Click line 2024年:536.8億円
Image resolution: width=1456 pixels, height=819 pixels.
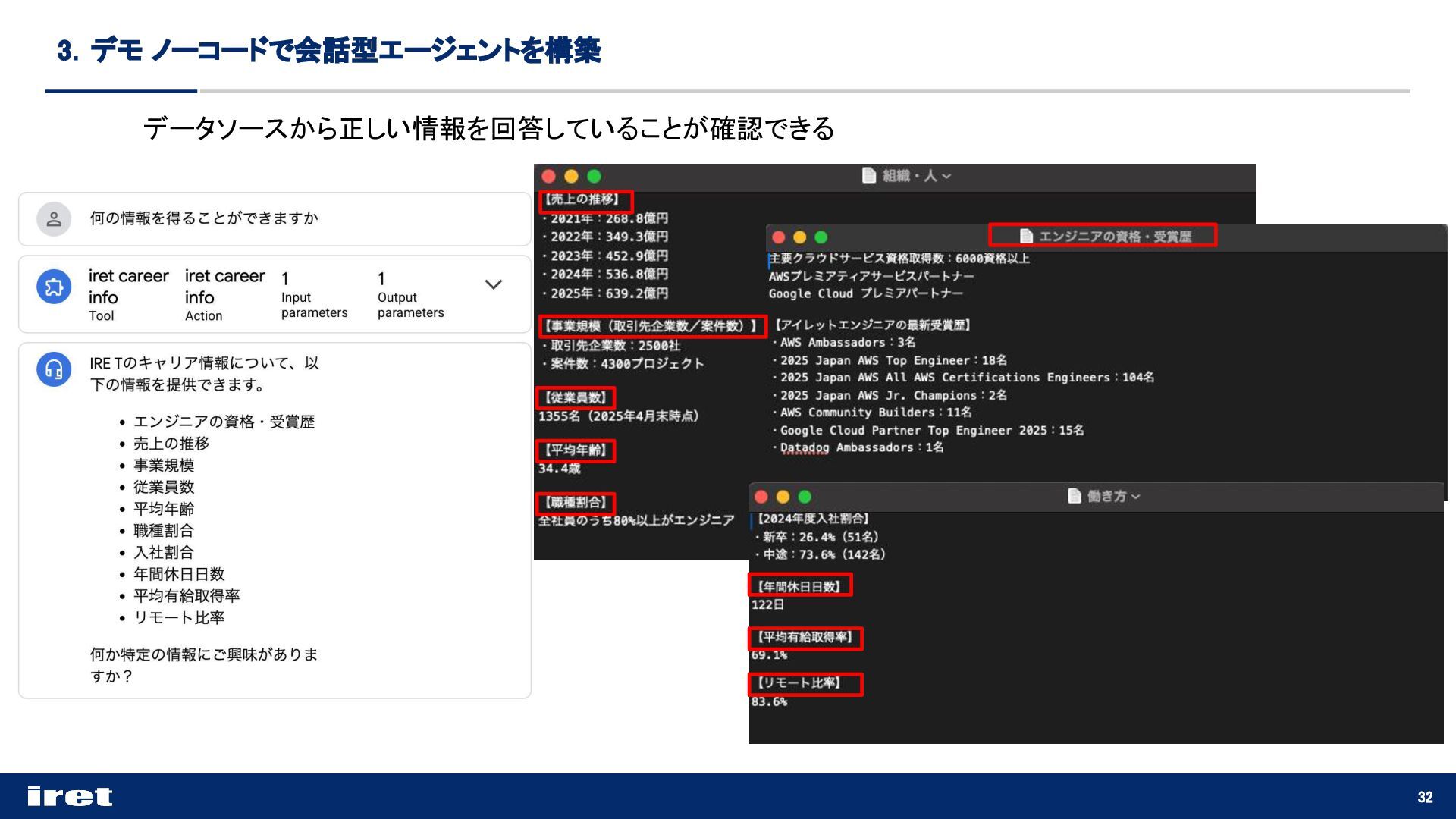pyautogui.click(x=605, y=274)
